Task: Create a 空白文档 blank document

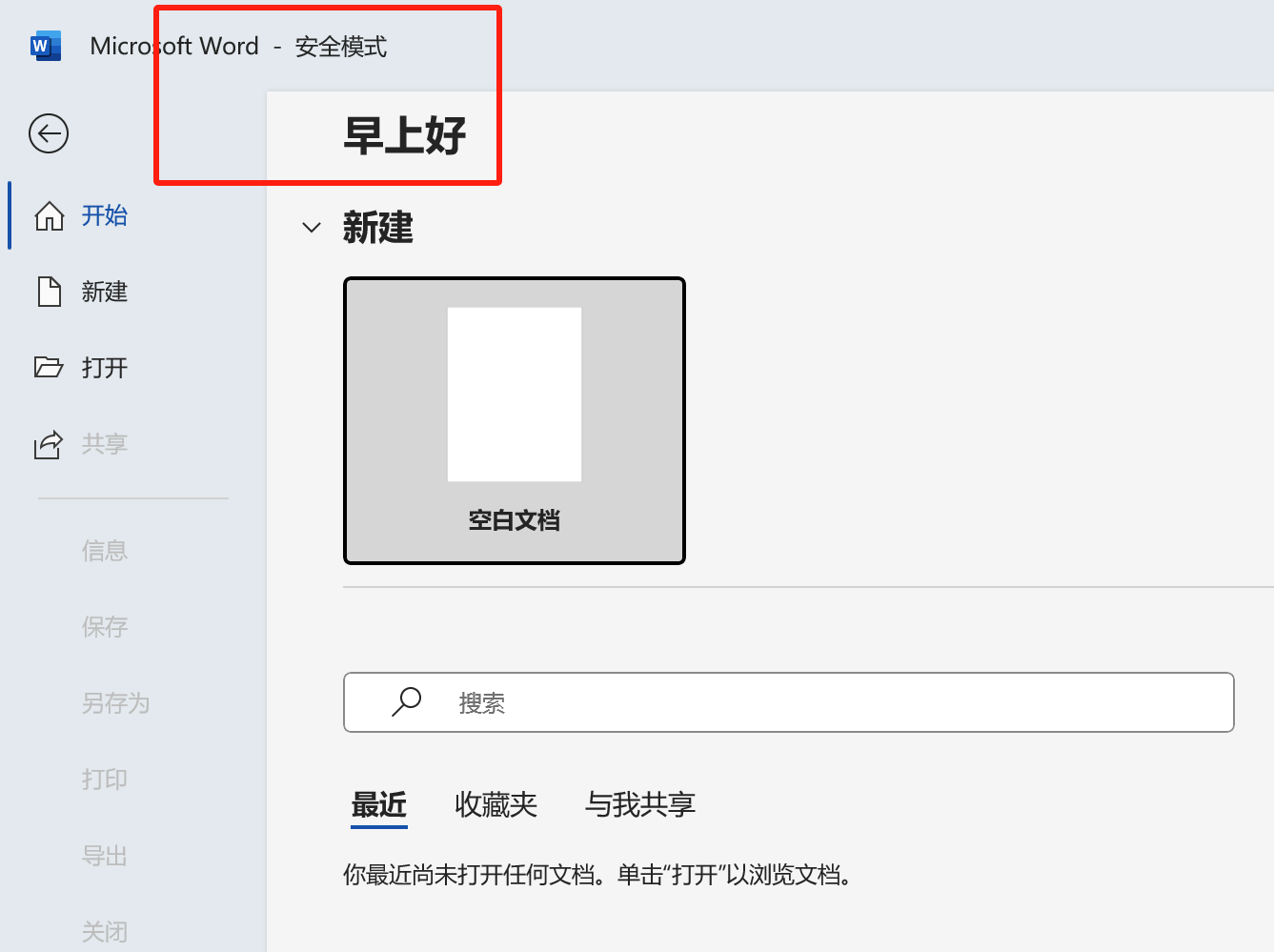Action: coord(515,421)
